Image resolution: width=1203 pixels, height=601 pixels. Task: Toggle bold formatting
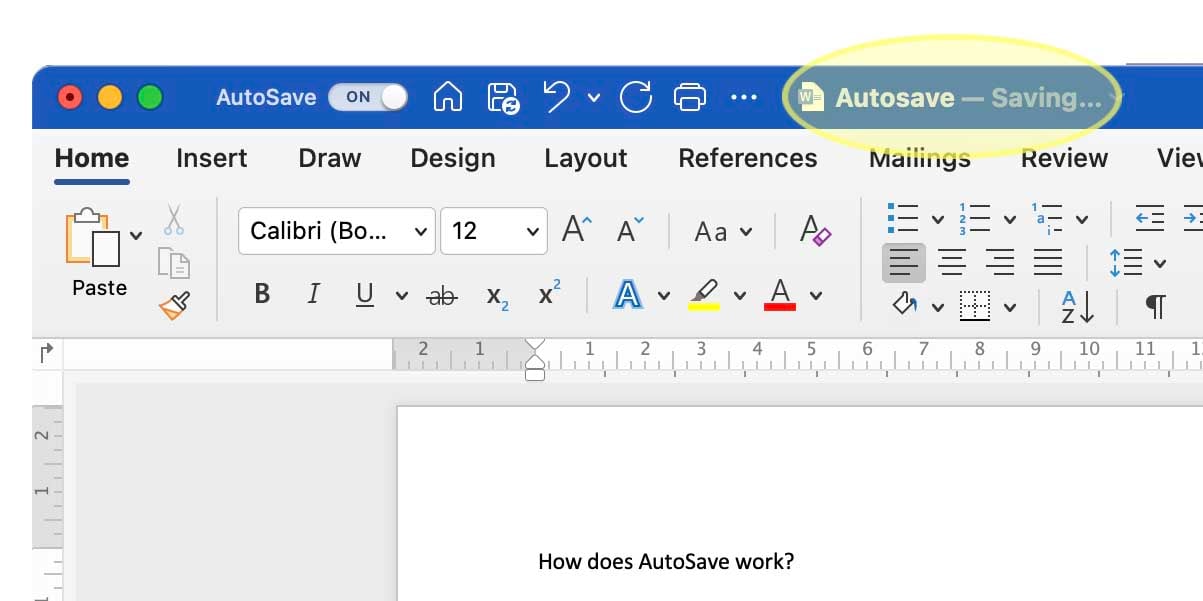tap(262, 294)
